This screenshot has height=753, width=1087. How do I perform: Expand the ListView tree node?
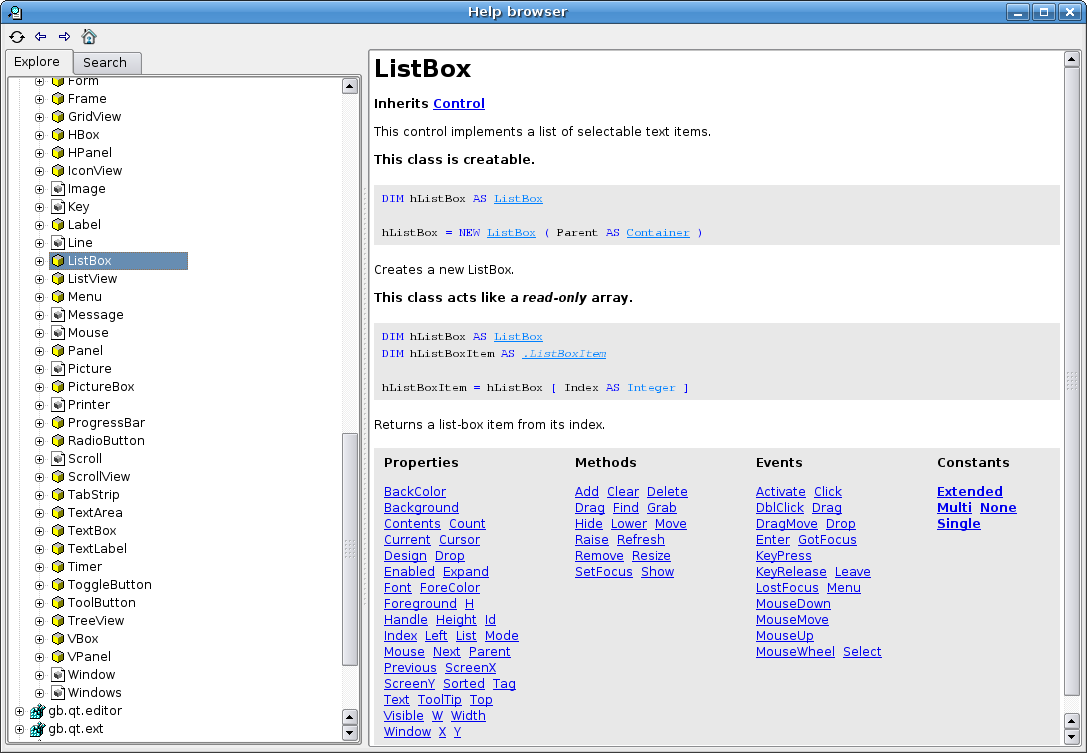pyautogui.click(x=40, y=279)
